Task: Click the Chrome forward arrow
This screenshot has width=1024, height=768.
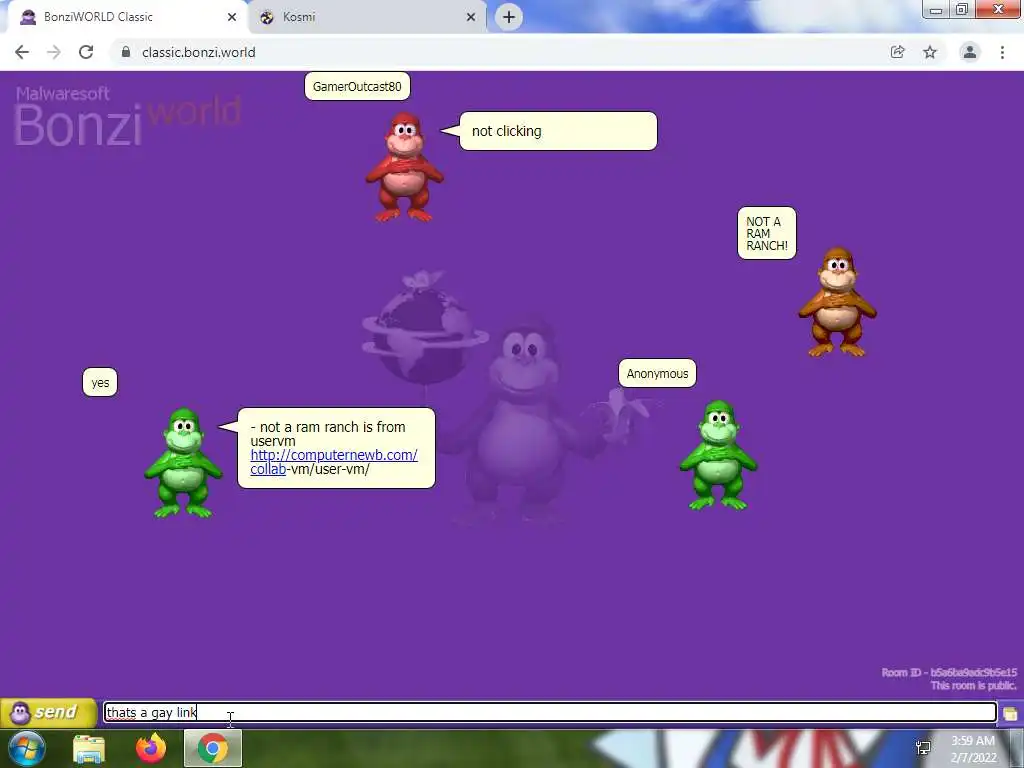Action: 54,52
